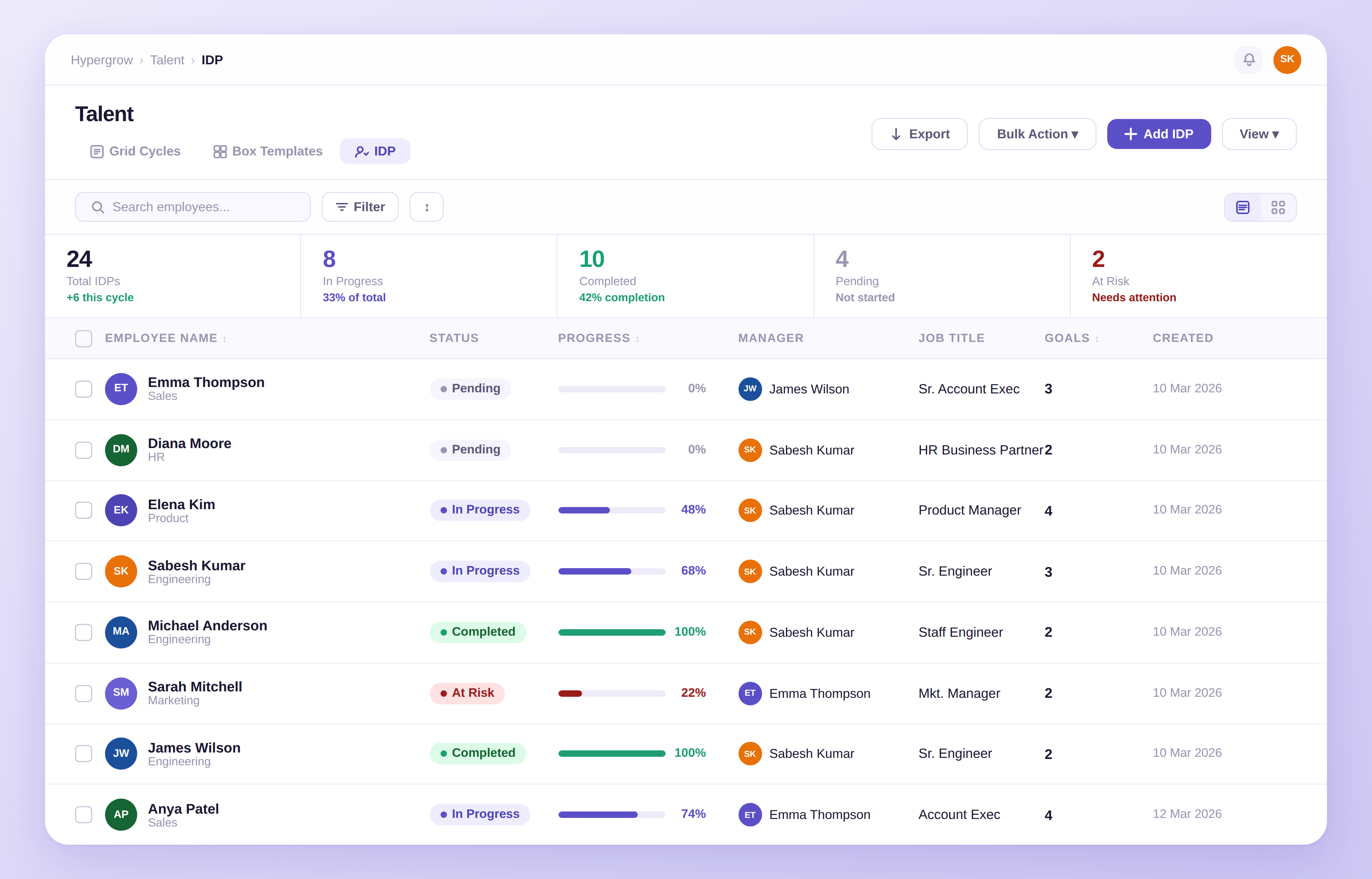This screenshot has width=1372, height=879.
Task: Click Elena Kim's 48% progress bar
Action: 611,510
